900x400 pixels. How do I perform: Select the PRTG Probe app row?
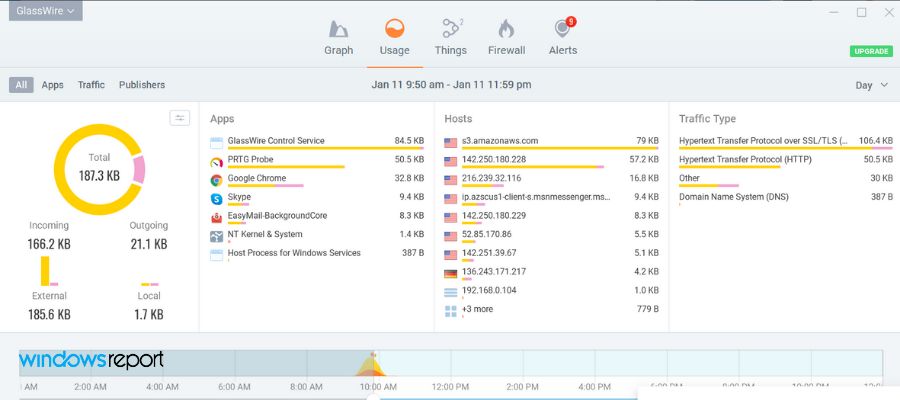[317, 161]
